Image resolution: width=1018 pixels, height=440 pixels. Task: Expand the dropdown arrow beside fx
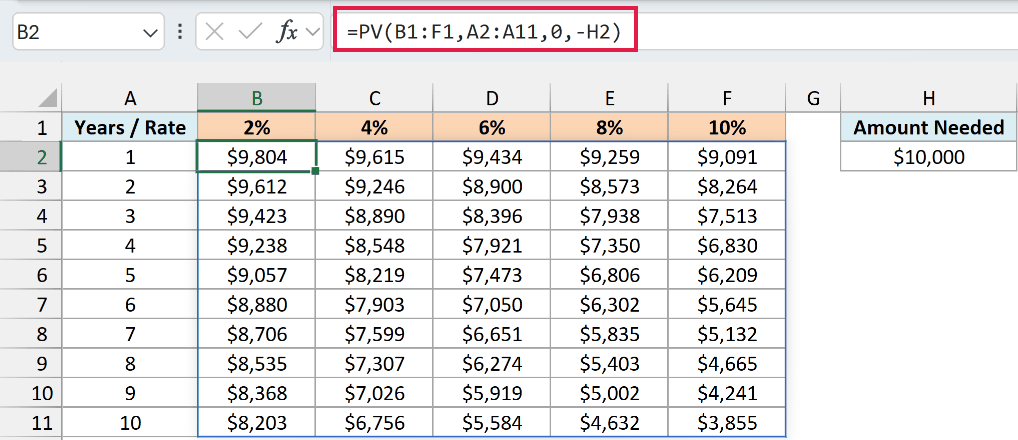(x=313, y=32)
